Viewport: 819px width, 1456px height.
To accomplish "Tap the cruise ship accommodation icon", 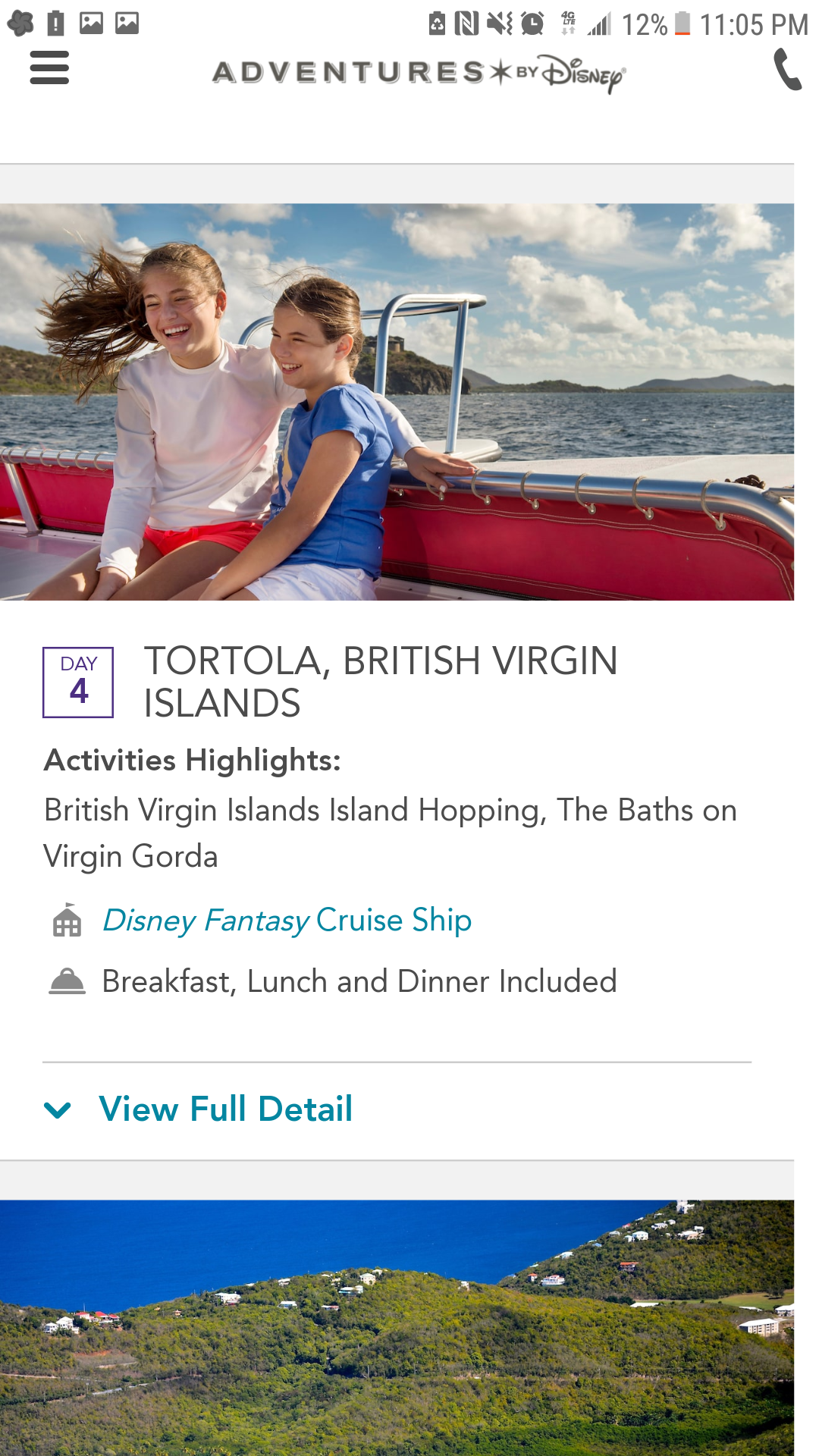I will (x=67, y=920).
